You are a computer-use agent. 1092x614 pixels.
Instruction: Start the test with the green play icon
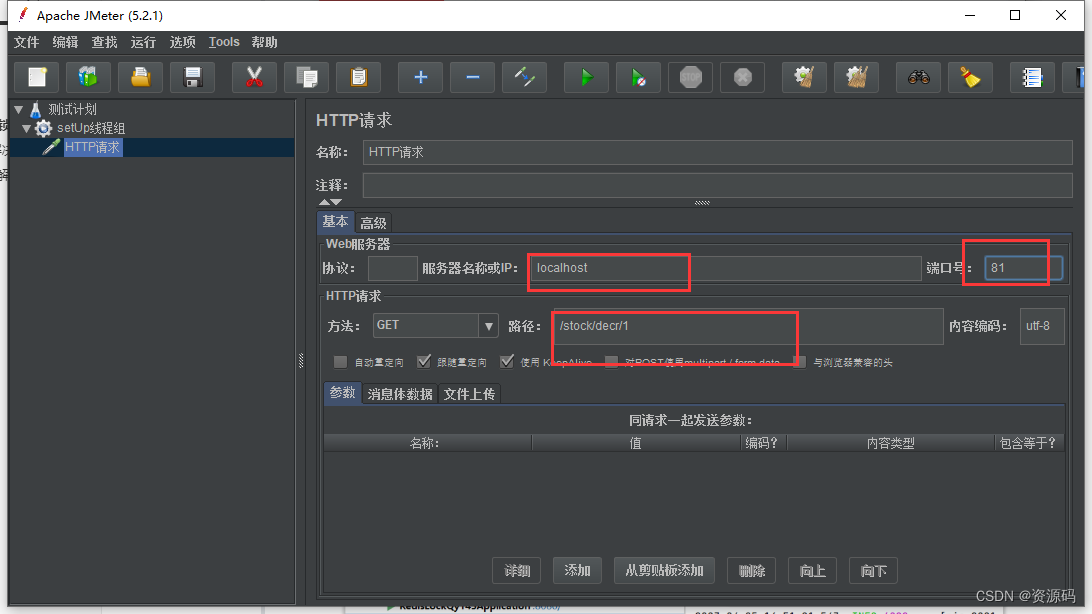coord(586,77)
